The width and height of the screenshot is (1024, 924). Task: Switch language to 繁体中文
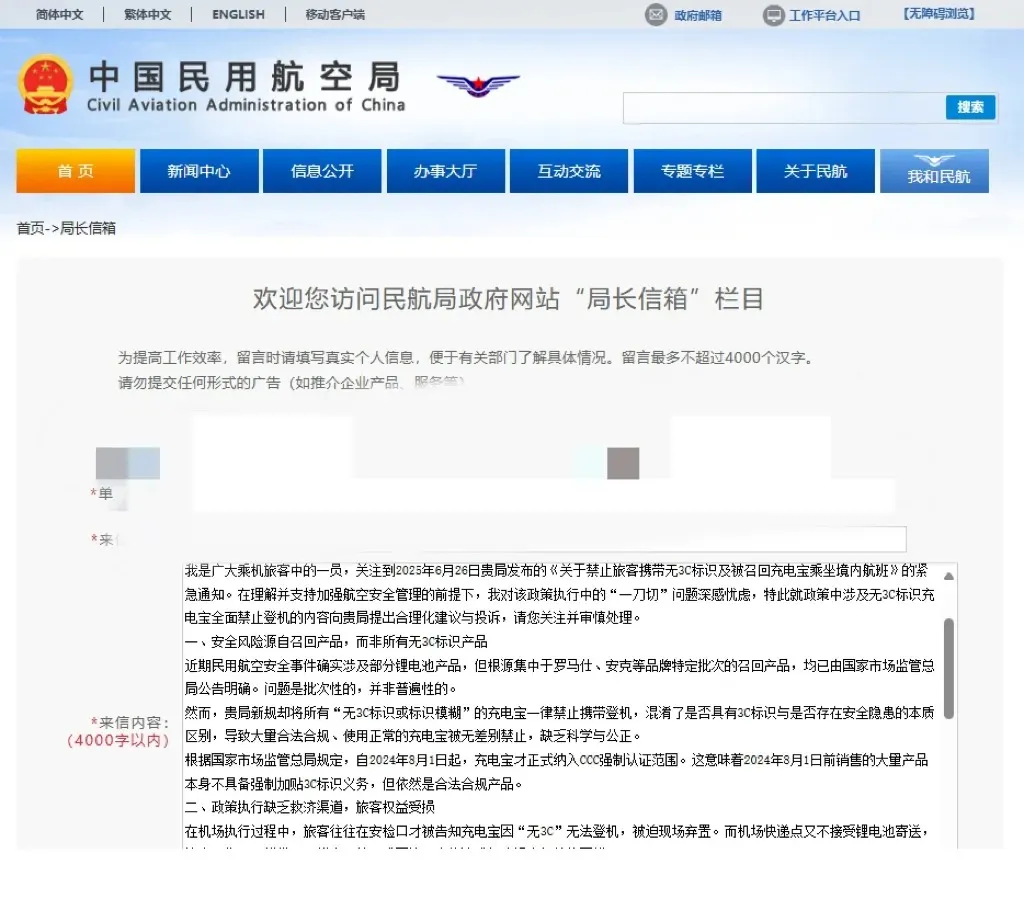pos(148,14)
